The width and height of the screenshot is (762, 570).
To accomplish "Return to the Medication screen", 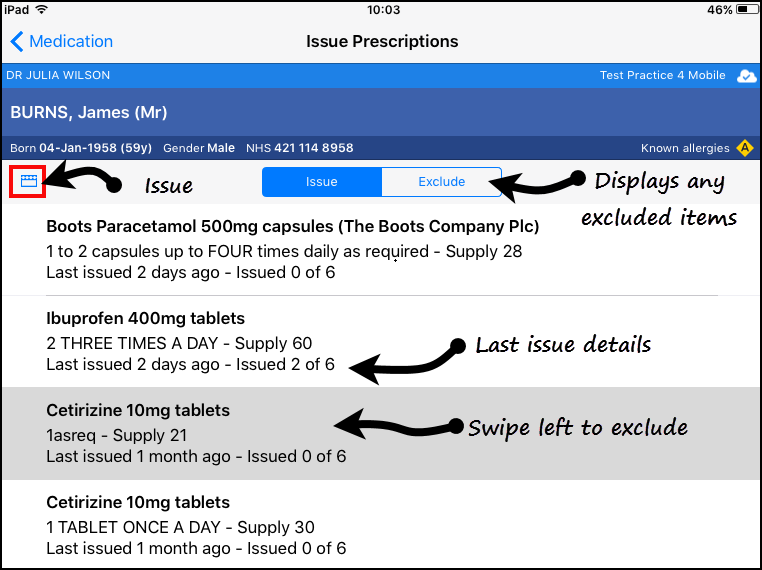I will point(71,41).
